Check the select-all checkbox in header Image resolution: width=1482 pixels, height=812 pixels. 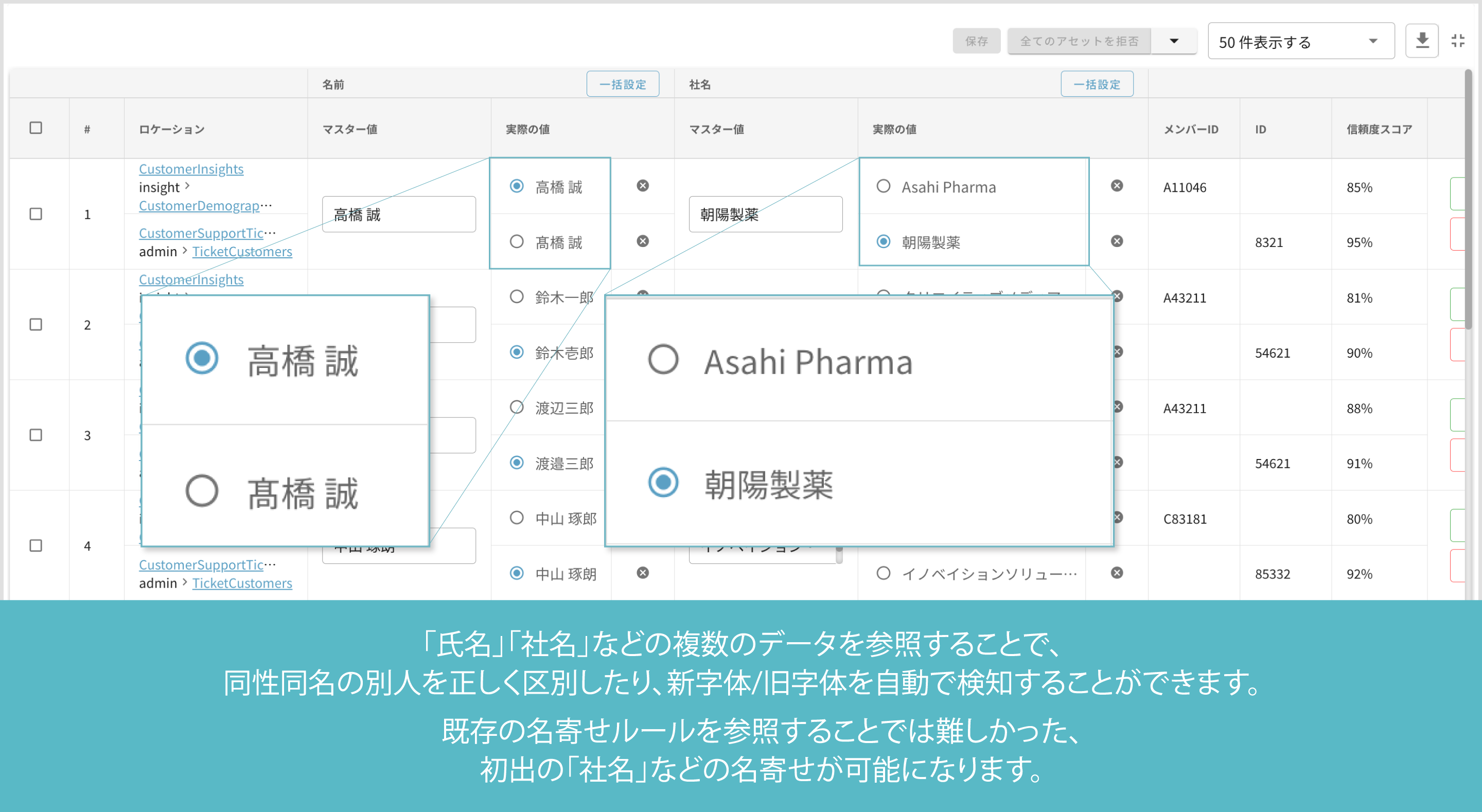tap(36, 128)
